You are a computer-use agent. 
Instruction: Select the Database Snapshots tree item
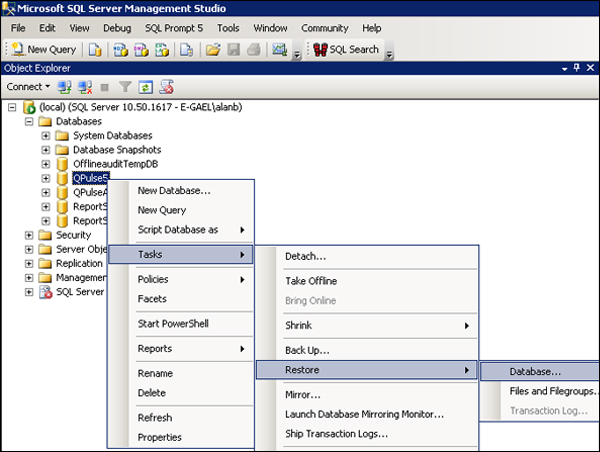pyautogui.click(x=117, y=150)
